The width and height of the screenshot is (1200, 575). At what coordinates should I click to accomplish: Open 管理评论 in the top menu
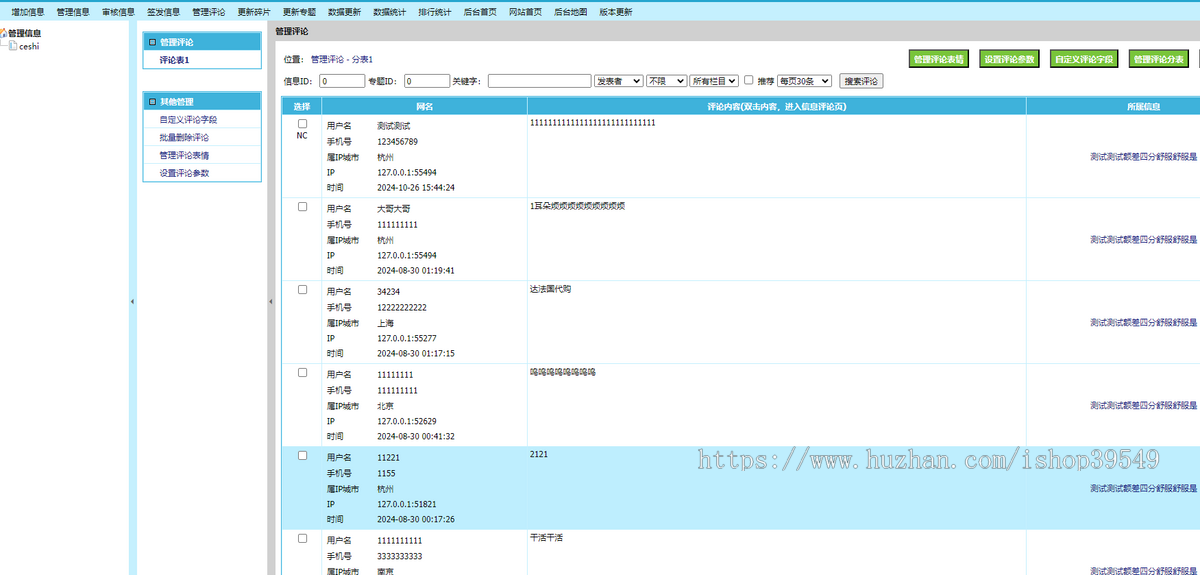point(208,12)
